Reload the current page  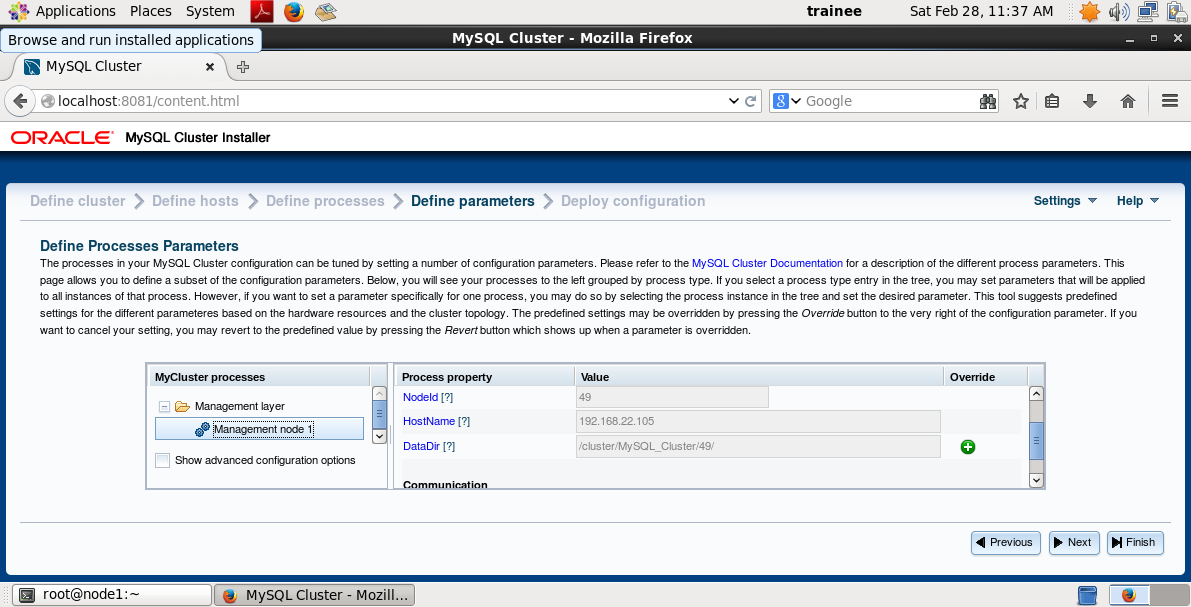(751, 101)
